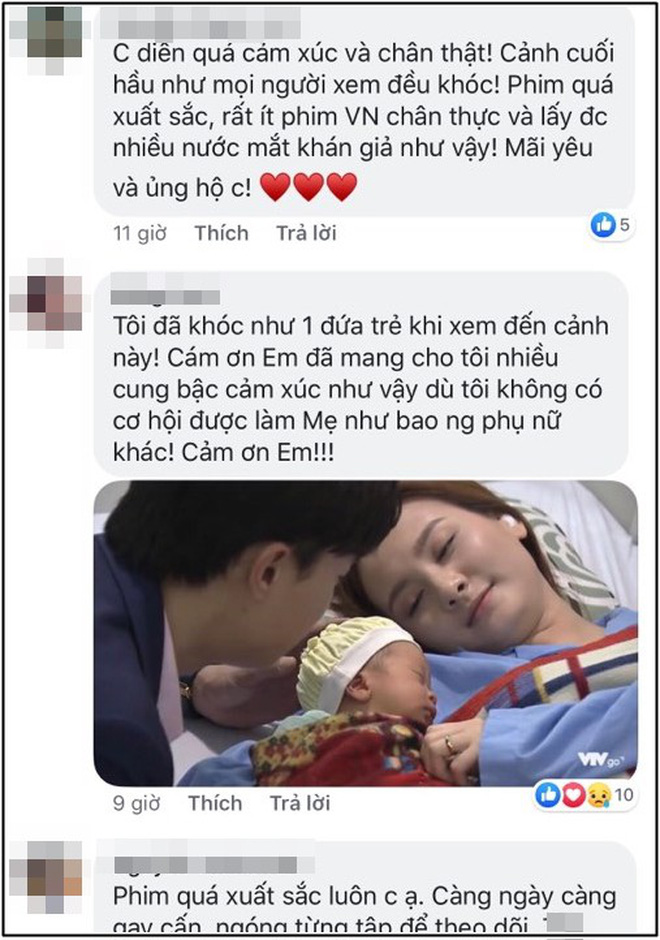Open the 11 giờ timestamp link
Image resolution: width=660 pixels, height=940 pixels.
point(140,233)
